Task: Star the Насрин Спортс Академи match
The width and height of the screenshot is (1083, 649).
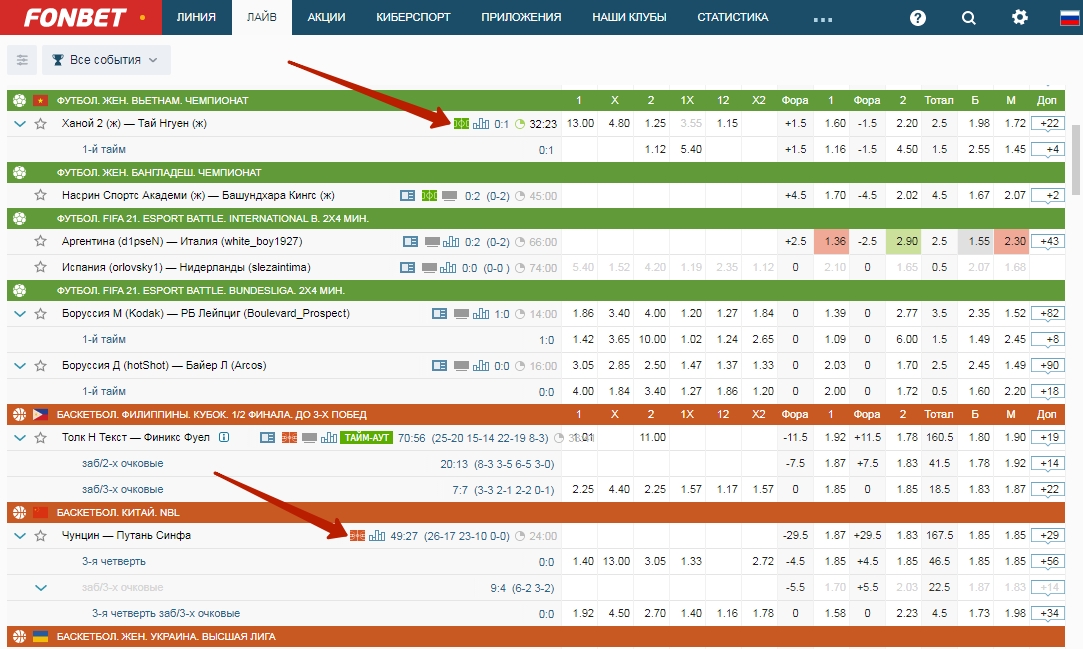Action: [41, 195]
